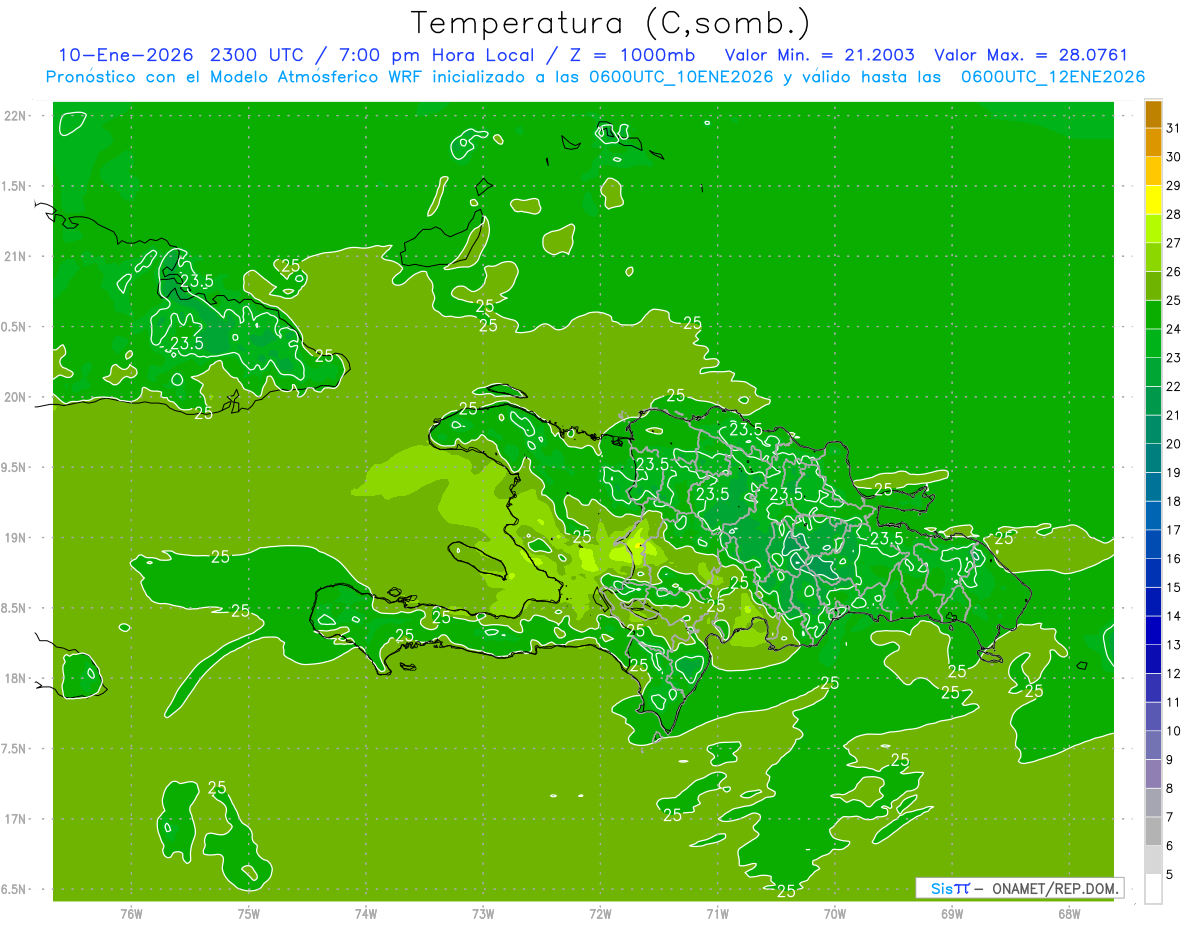1200x927 pixels.
Task: Pick the gray legend swatch between 6 and 7
Action: coord(1153,831)
